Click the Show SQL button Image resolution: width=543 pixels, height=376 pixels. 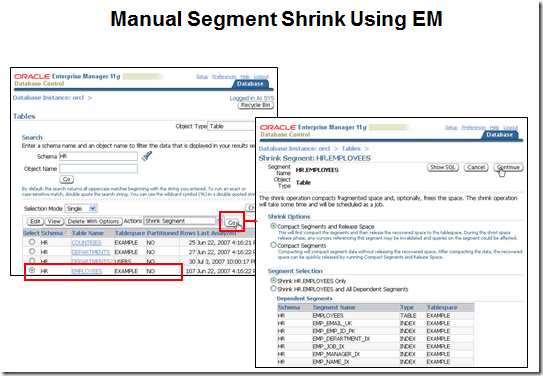click(x=443, y=168)
